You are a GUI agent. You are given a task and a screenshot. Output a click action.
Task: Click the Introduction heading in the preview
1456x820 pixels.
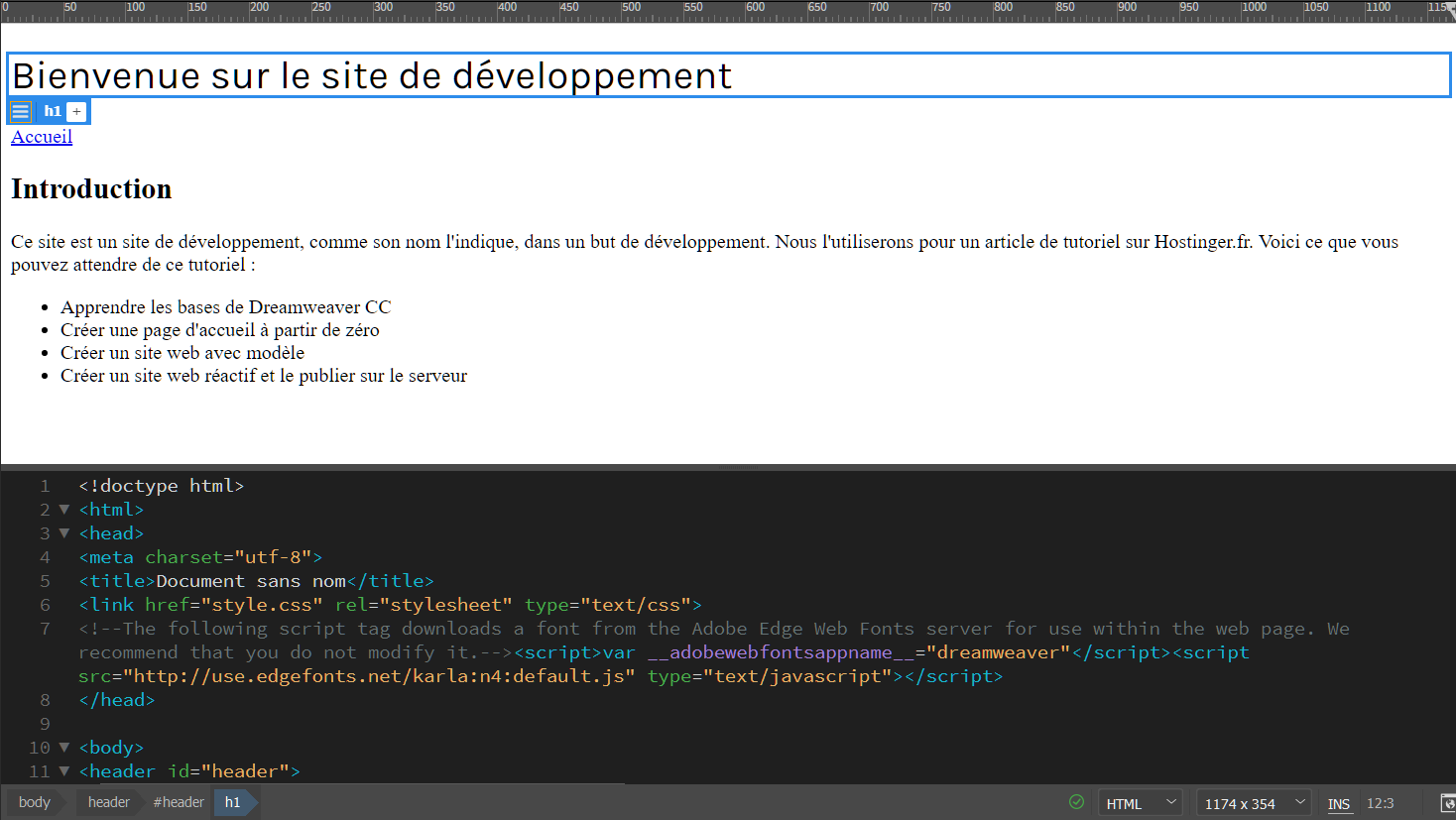click(91, 189)
